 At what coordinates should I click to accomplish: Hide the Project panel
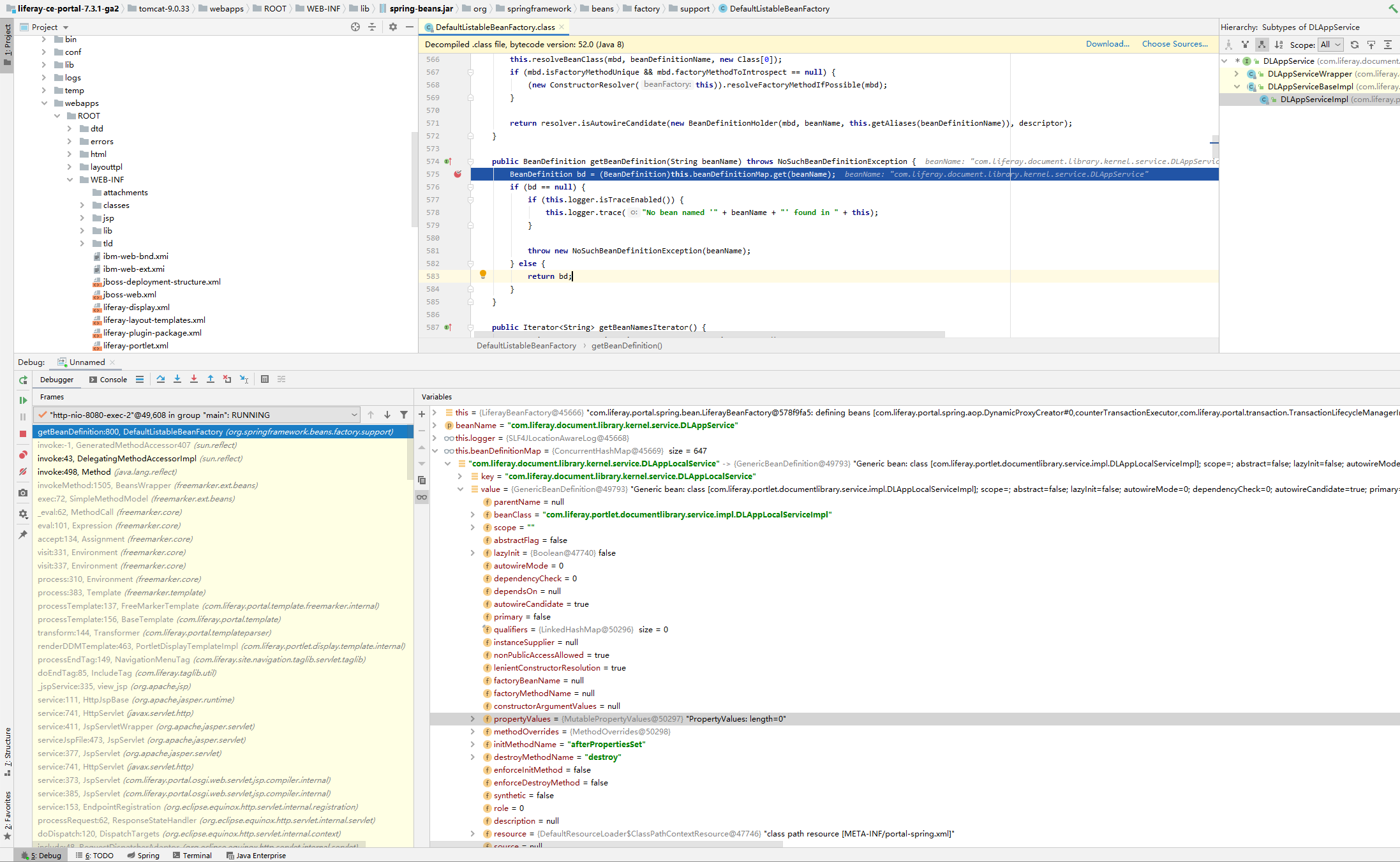(x=410, y=27)
